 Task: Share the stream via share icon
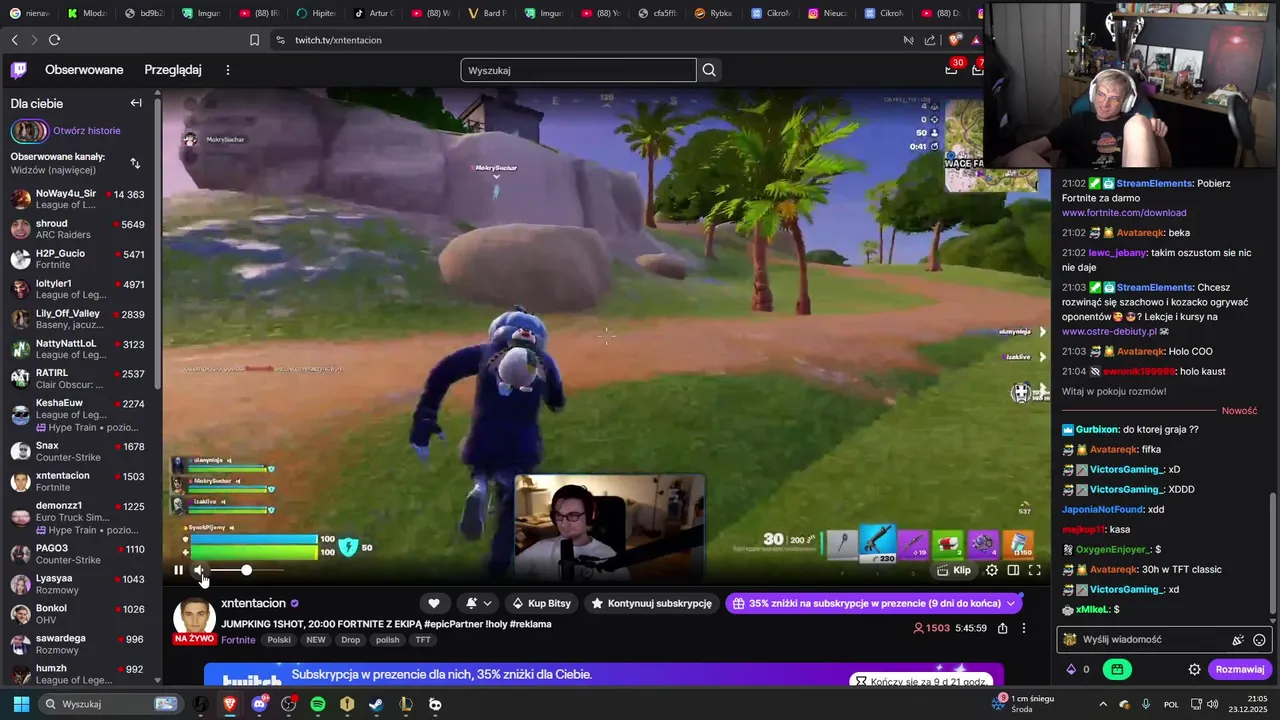[1002, 628]
